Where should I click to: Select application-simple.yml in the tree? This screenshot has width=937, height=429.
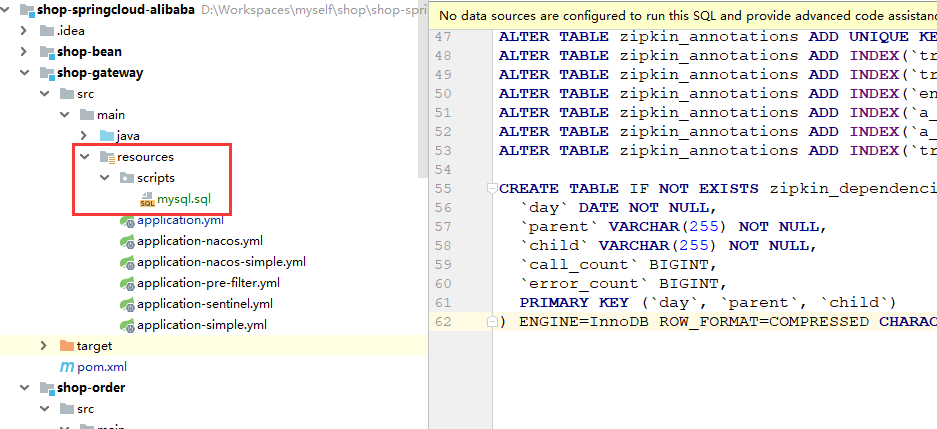point(202,325)
